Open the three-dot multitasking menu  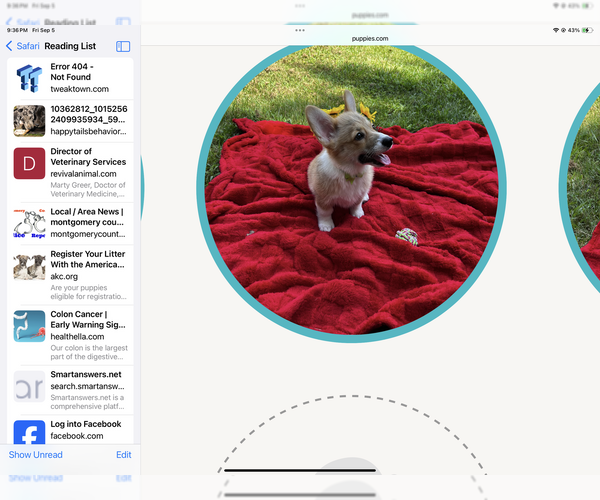click(x=300, y=30)
